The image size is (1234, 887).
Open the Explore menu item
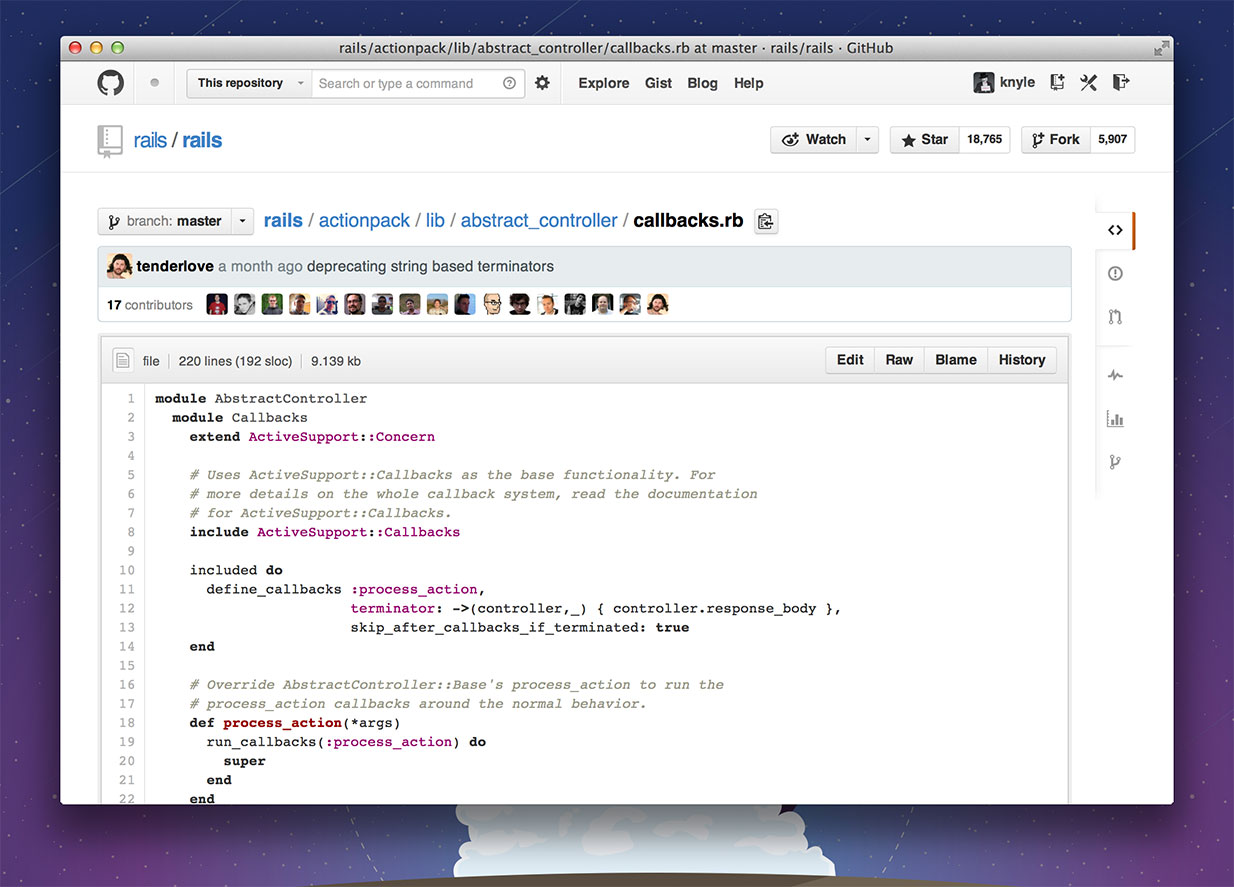tap(603, 83)
